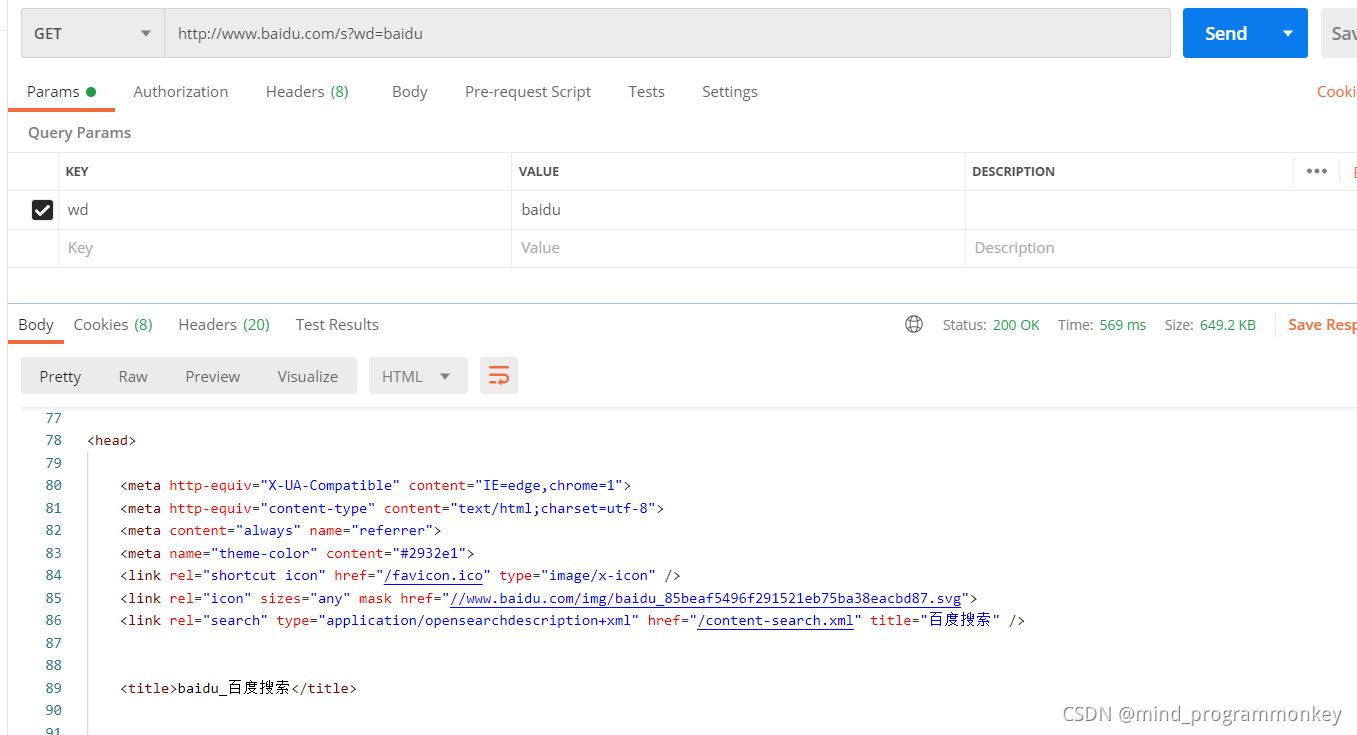The image size is (1357, 735).
Task: Switch to the Params tab
Action: pos(61,91)
